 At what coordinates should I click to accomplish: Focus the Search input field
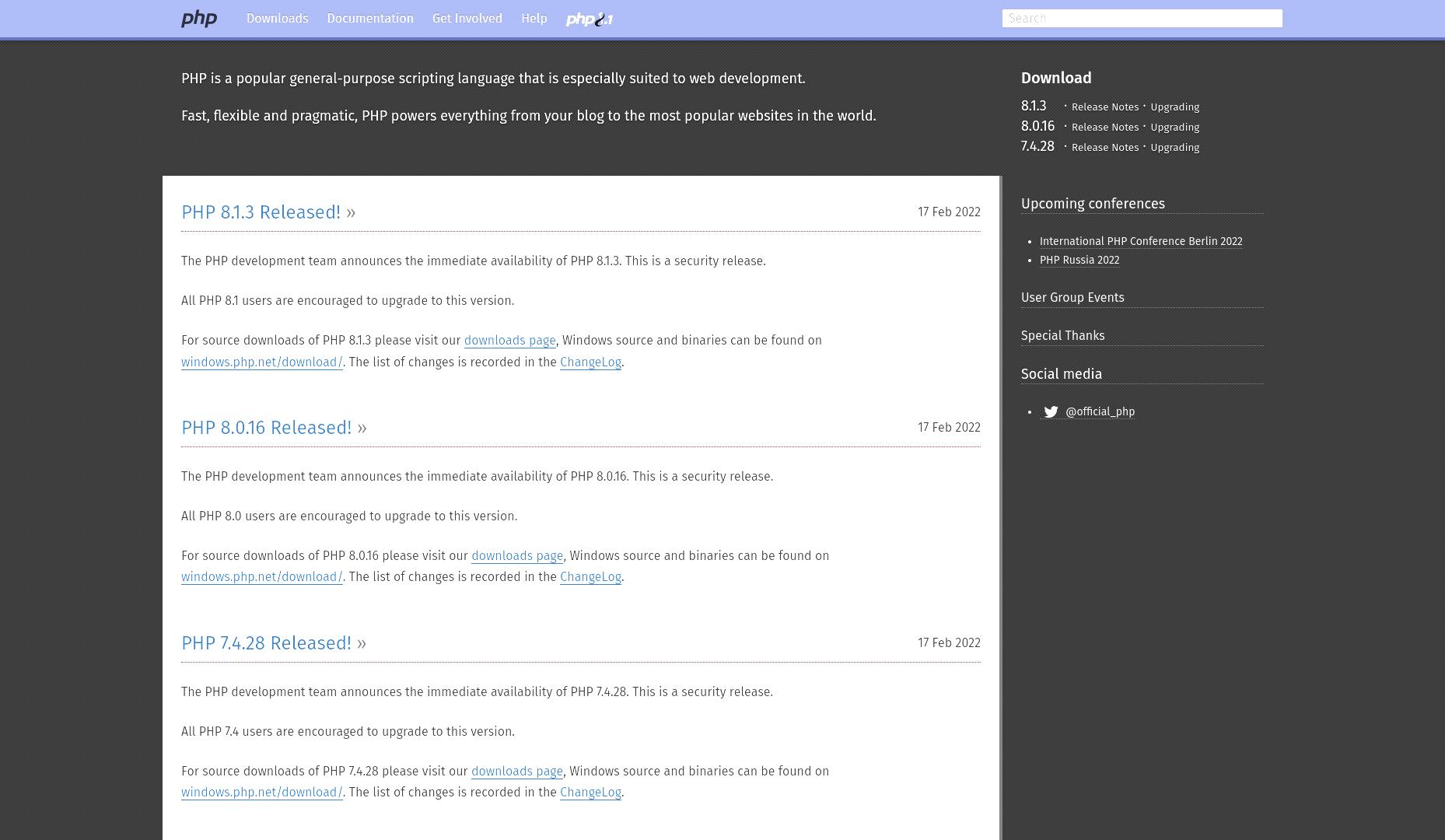tap(1142, 18)
